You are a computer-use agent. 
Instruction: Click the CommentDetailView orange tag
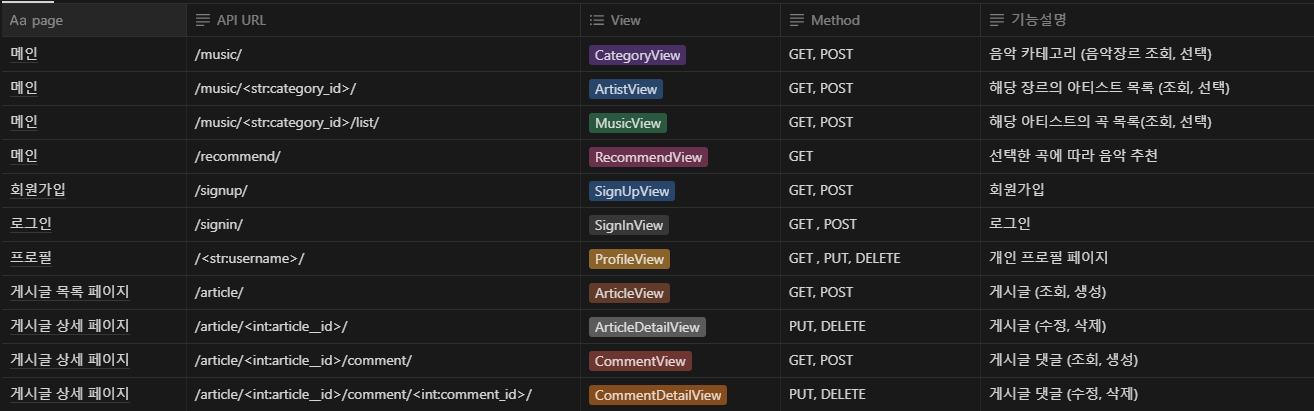[x=658, y=395]
